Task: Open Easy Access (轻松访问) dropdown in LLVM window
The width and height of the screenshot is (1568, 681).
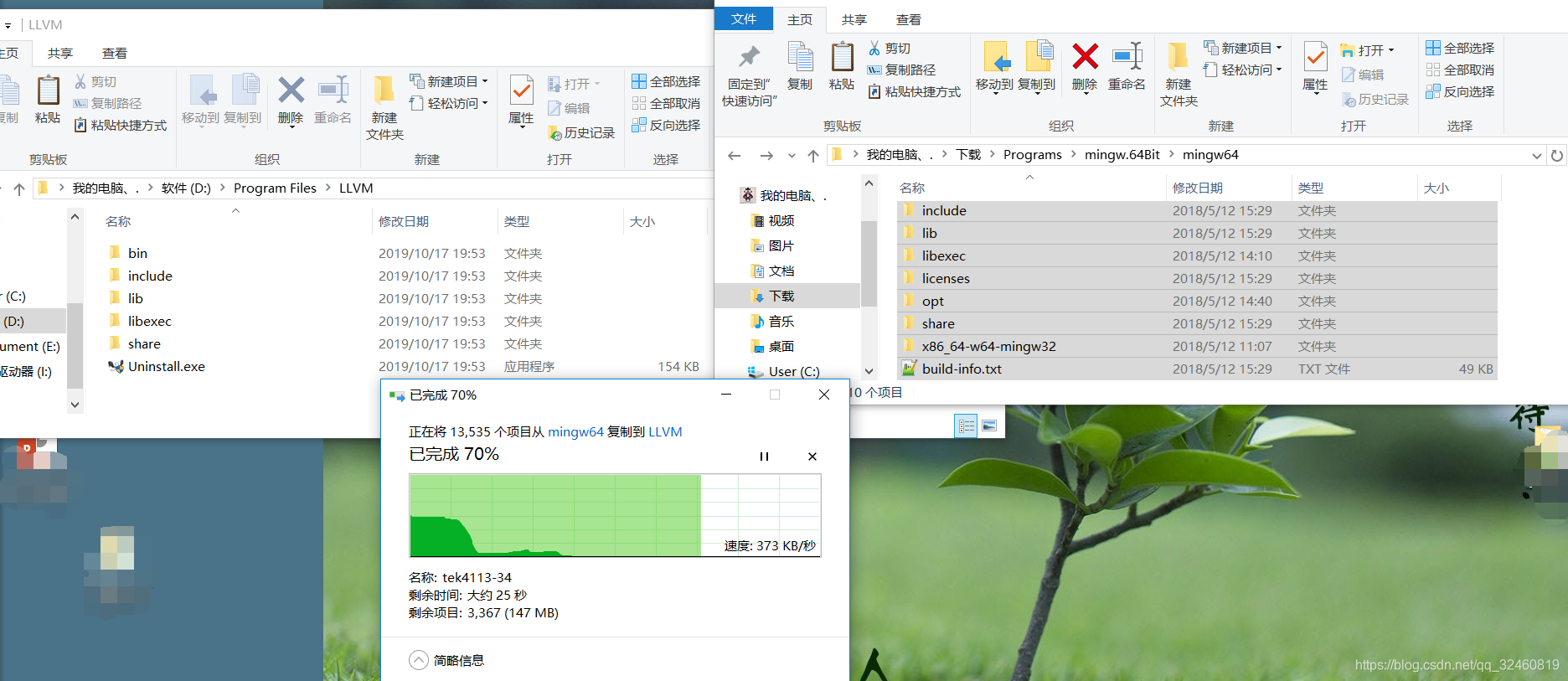Action: click(449, 104)
